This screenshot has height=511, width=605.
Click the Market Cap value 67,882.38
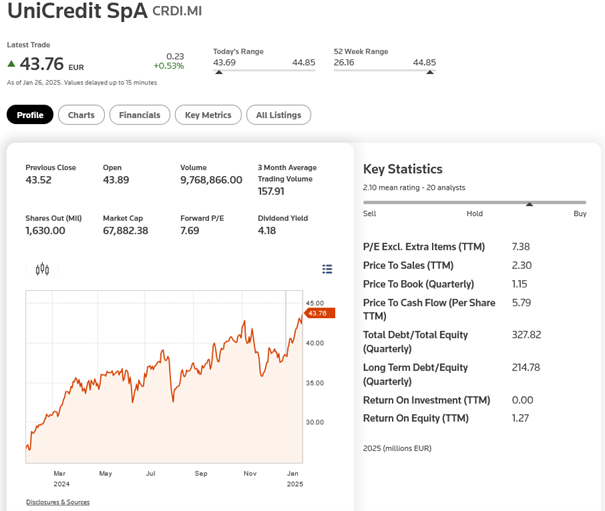coord(125,231)
